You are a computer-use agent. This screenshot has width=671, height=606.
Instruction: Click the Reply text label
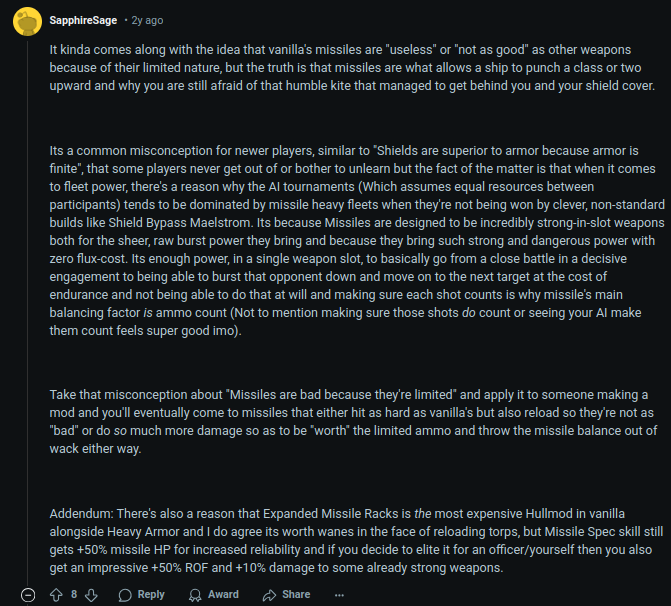pyautogui.click(x=151, y=594)
